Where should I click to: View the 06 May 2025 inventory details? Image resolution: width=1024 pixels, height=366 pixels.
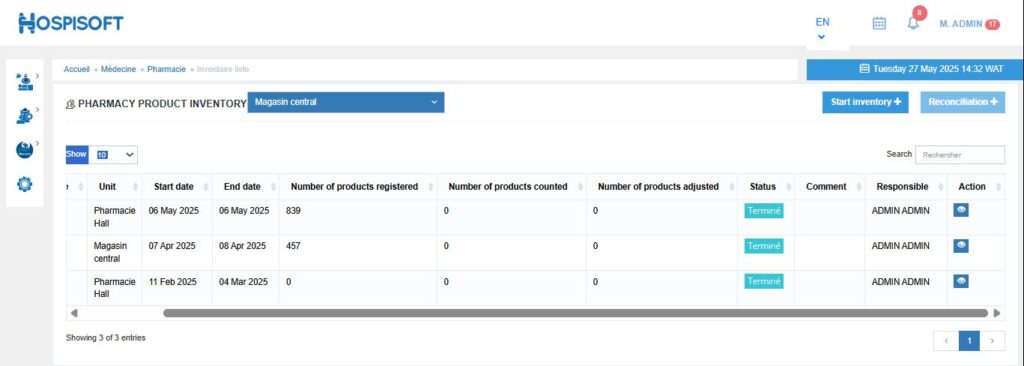(961, 210)
